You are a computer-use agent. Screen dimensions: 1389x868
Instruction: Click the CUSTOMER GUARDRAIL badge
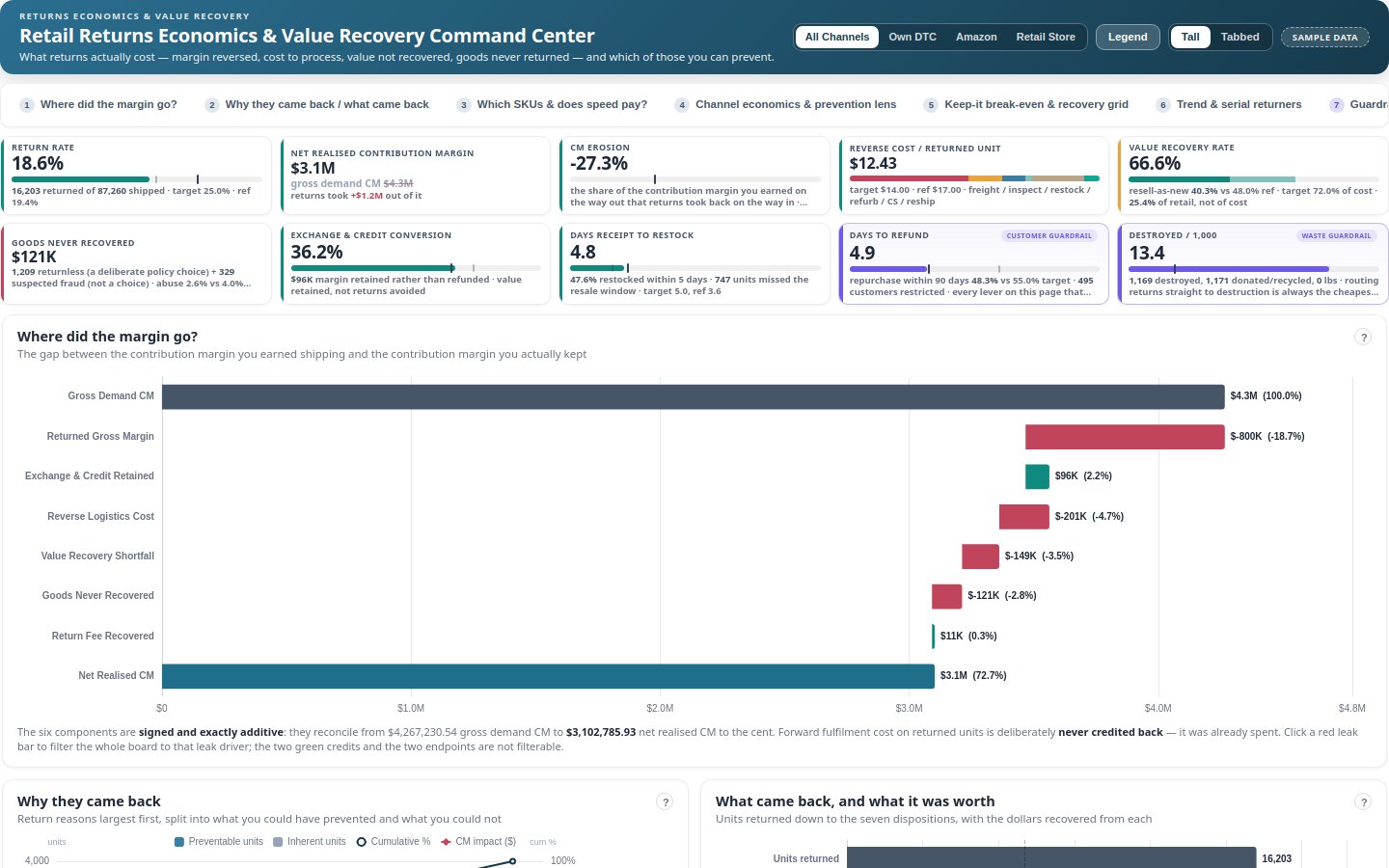(x=1049, y=236)
